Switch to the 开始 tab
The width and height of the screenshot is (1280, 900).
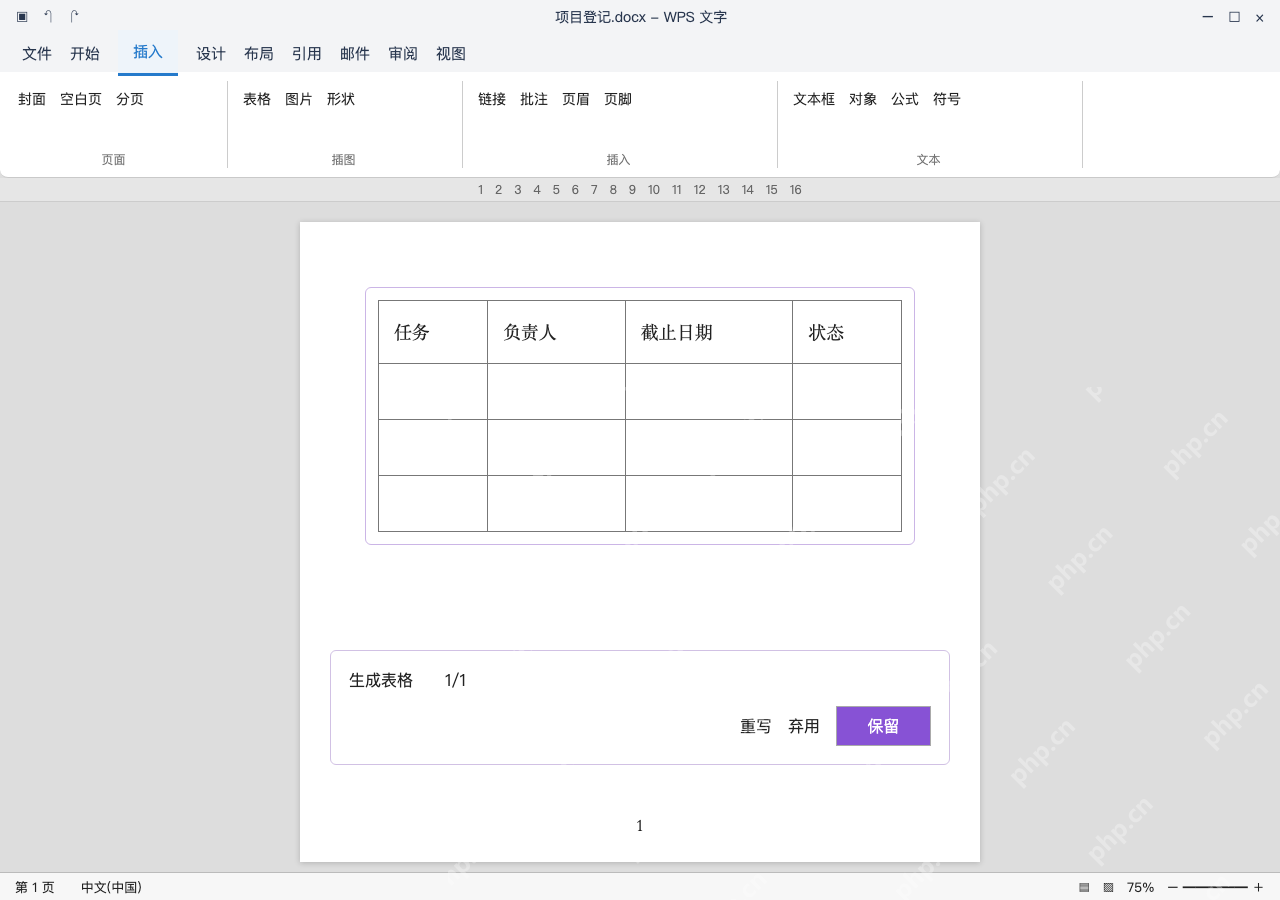click(x=85, y=54)
